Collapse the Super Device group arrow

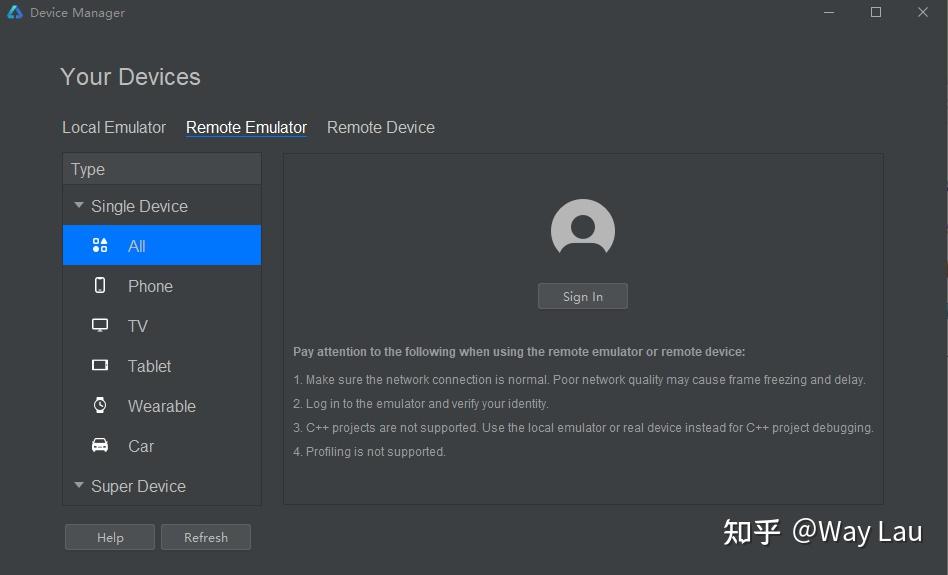(x=79, y=486)
